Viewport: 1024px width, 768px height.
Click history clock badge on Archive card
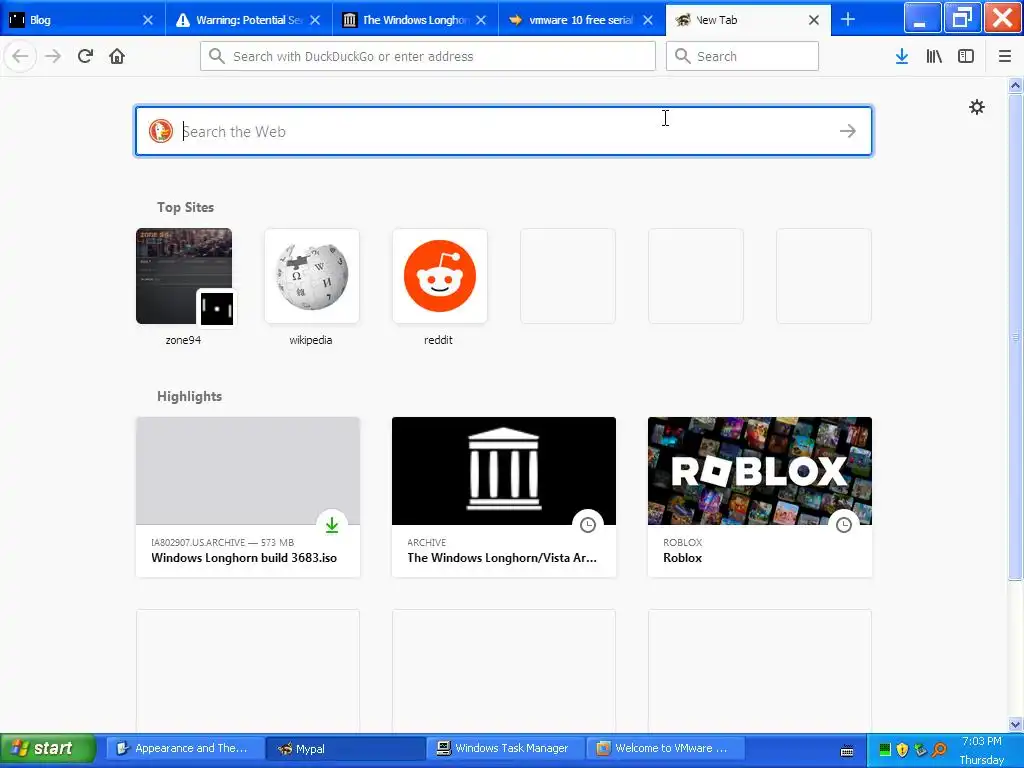click(588, 525)
